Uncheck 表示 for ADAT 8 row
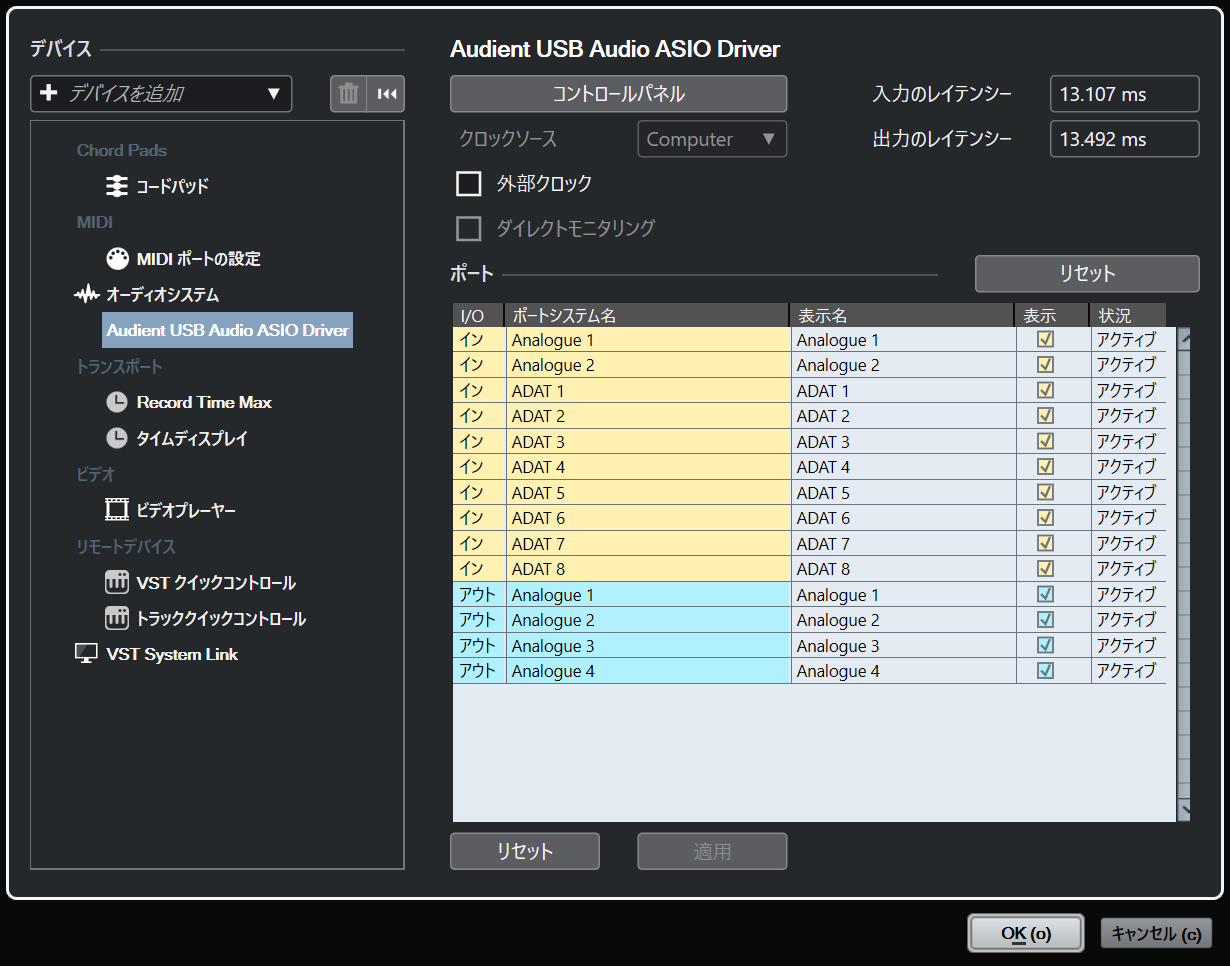Screen dimensions: 1230x966 1046,568
